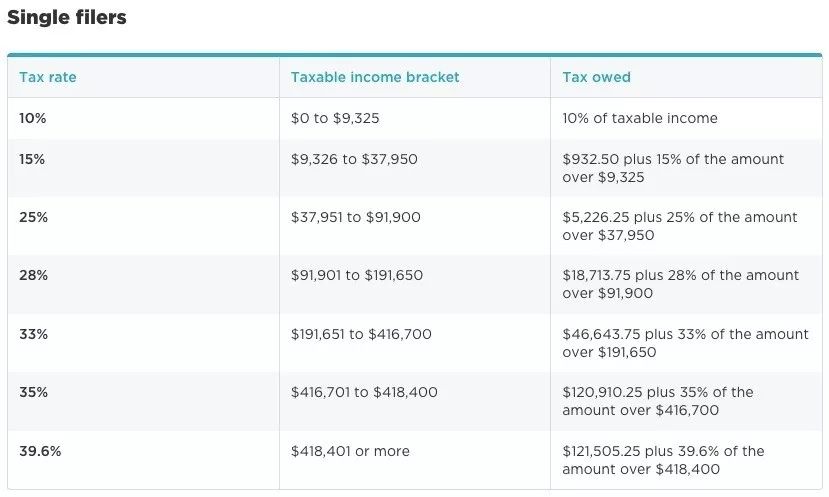Click the "$5,226.25 plus 25%" tax owed cell

coord(680,226)
